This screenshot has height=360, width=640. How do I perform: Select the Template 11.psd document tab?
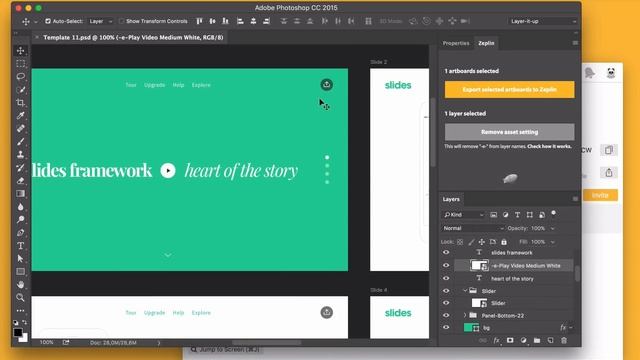tap(133, 38)
